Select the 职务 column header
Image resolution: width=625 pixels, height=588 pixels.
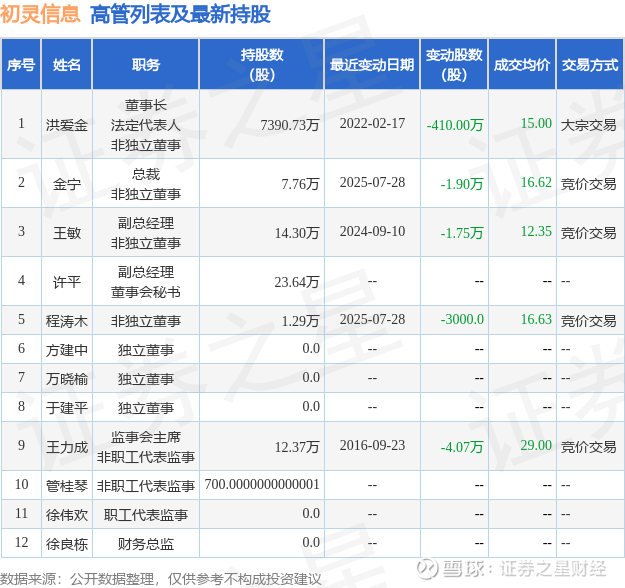tap(146, 64)
